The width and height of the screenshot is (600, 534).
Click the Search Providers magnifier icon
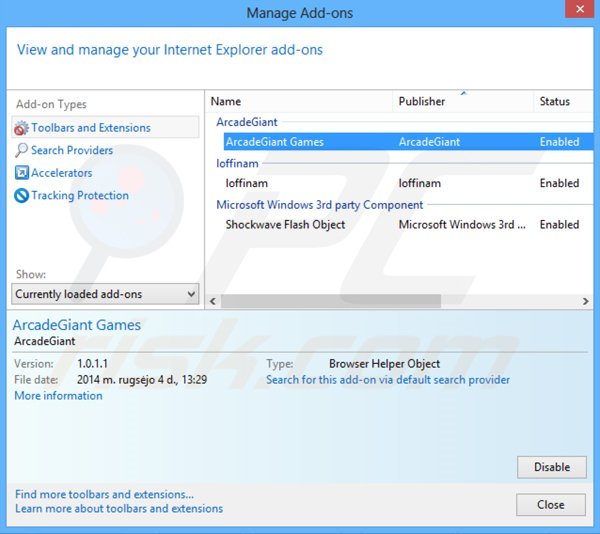[21, 150]
